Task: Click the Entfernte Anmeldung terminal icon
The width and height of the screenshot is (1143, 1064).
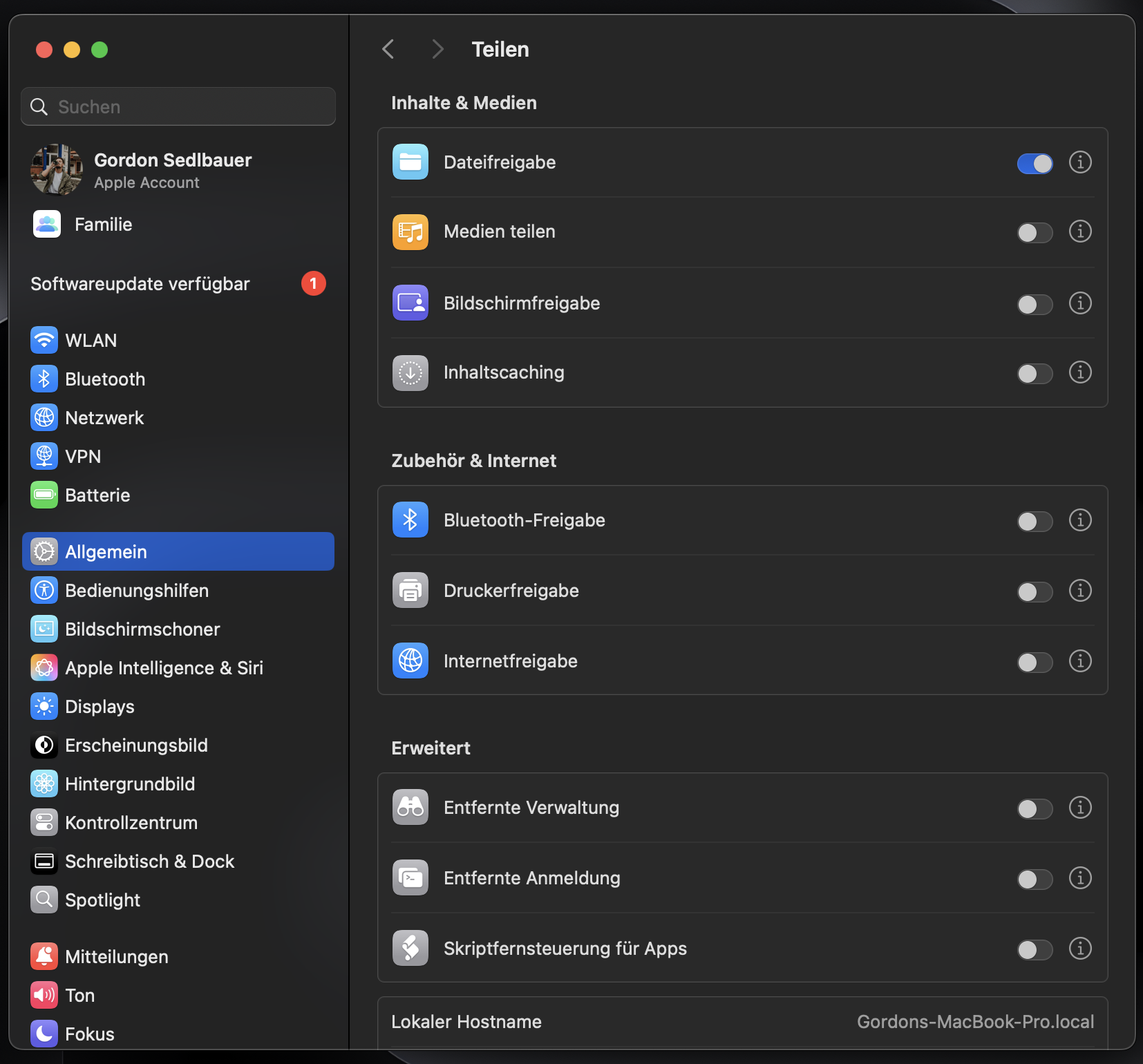Action: tap(410, 877)
